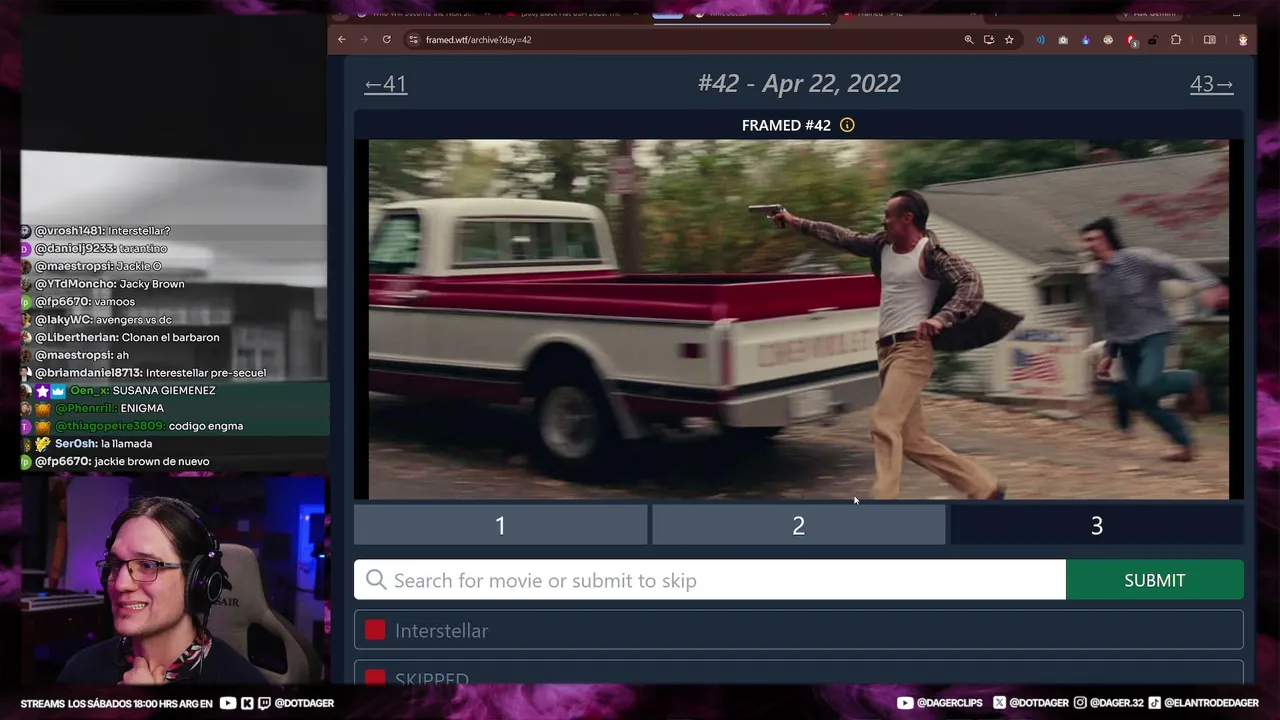Click the Twitch icon in the bottom-left stream banner
This screenshot has width=1280, height=720.
tap(265, 703)
